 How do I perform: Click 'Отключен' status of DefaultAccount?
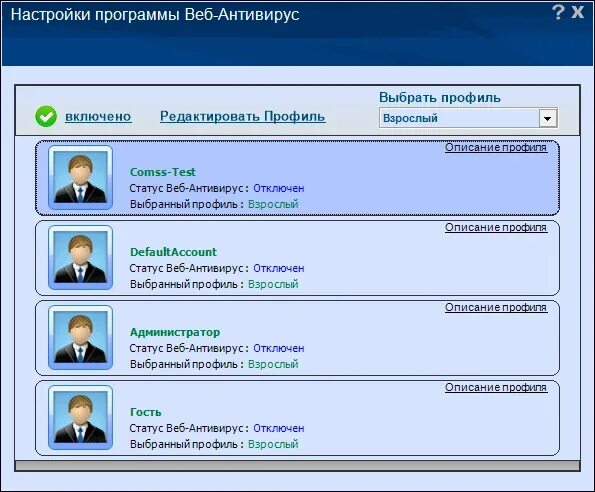[x=279, y=268]
